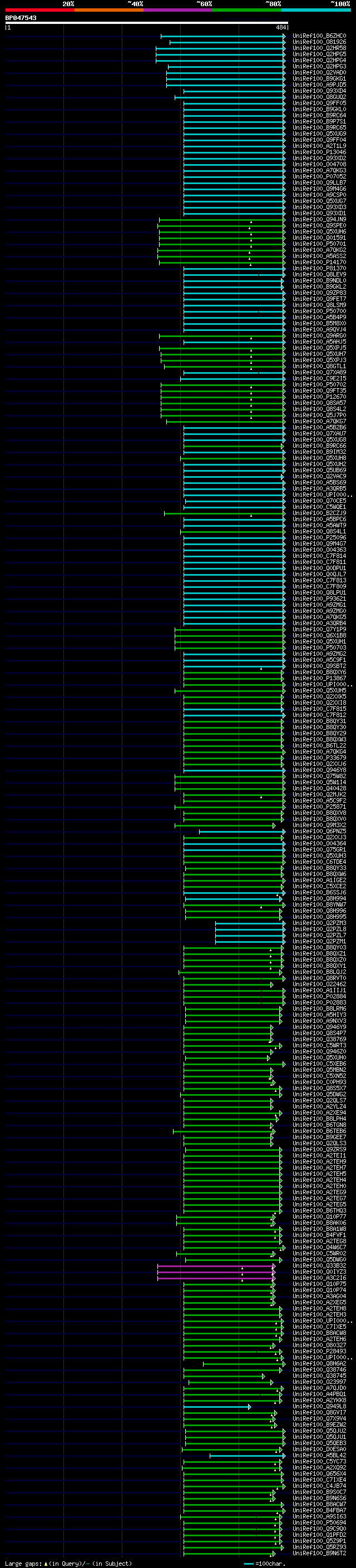Select hit label UniRef100_Q0IYZ3

pyautogui.click(x=319, y=1272)
